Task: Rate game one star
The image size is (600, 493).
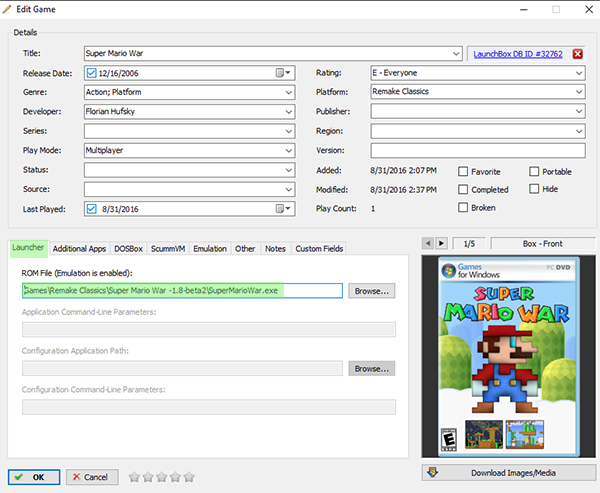Action: [134, 477]
